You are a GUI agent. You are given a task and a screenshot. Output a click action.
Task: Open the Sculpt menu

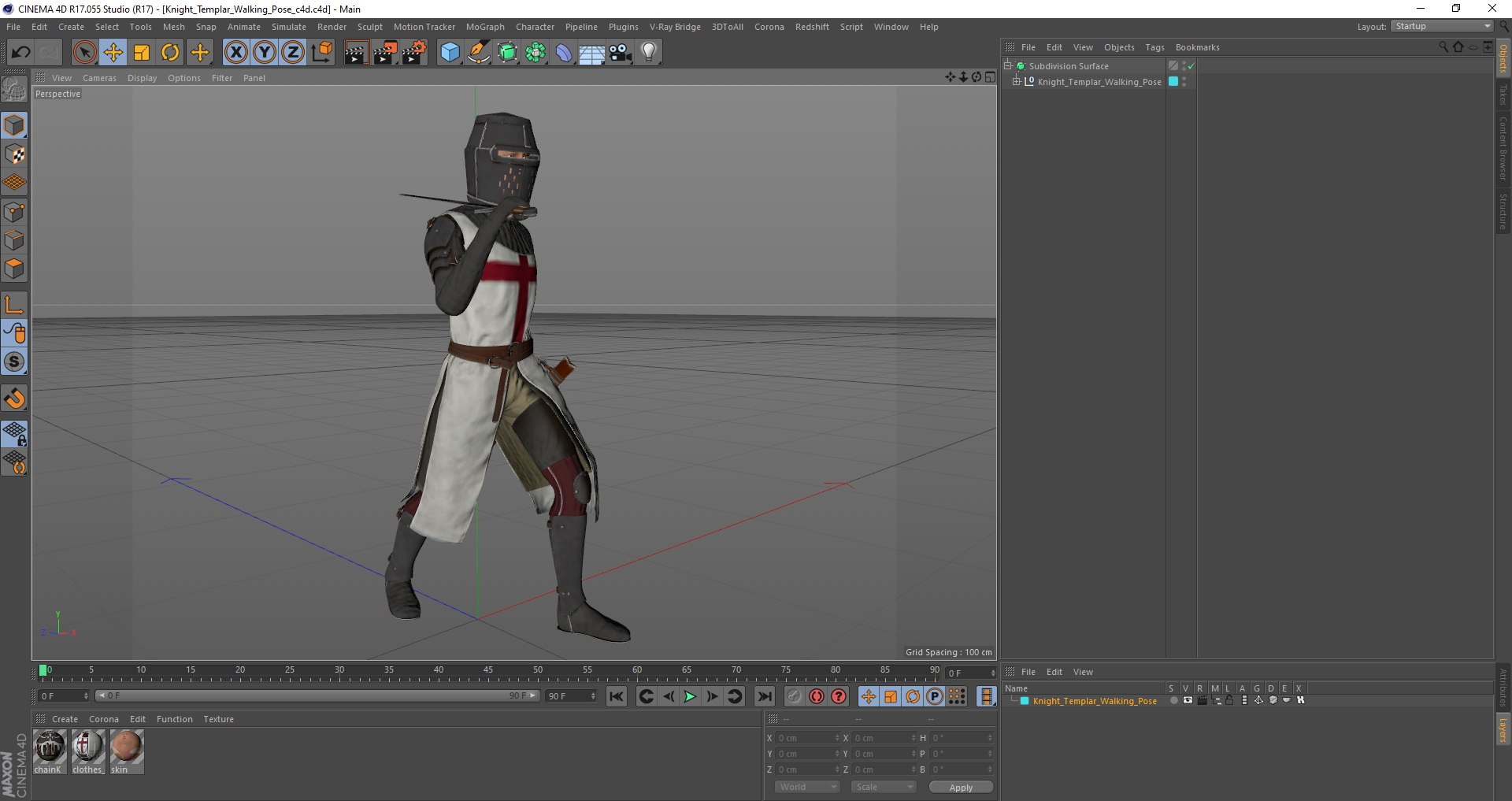pyautogui.click(x=369, y=27)
